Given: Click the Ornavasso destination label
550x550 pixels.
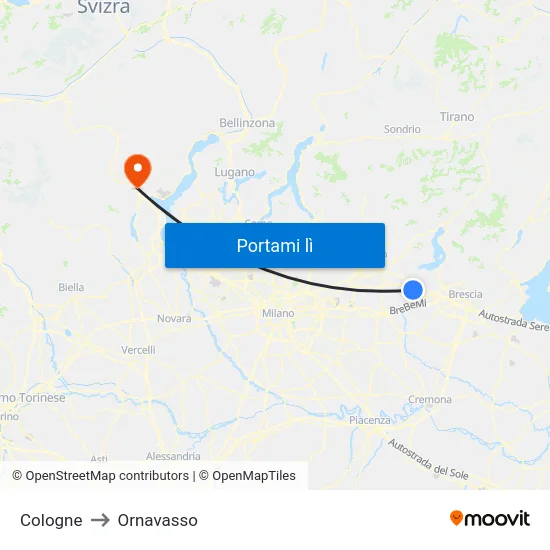Looking at the screenshot, I should click(157, 520).
